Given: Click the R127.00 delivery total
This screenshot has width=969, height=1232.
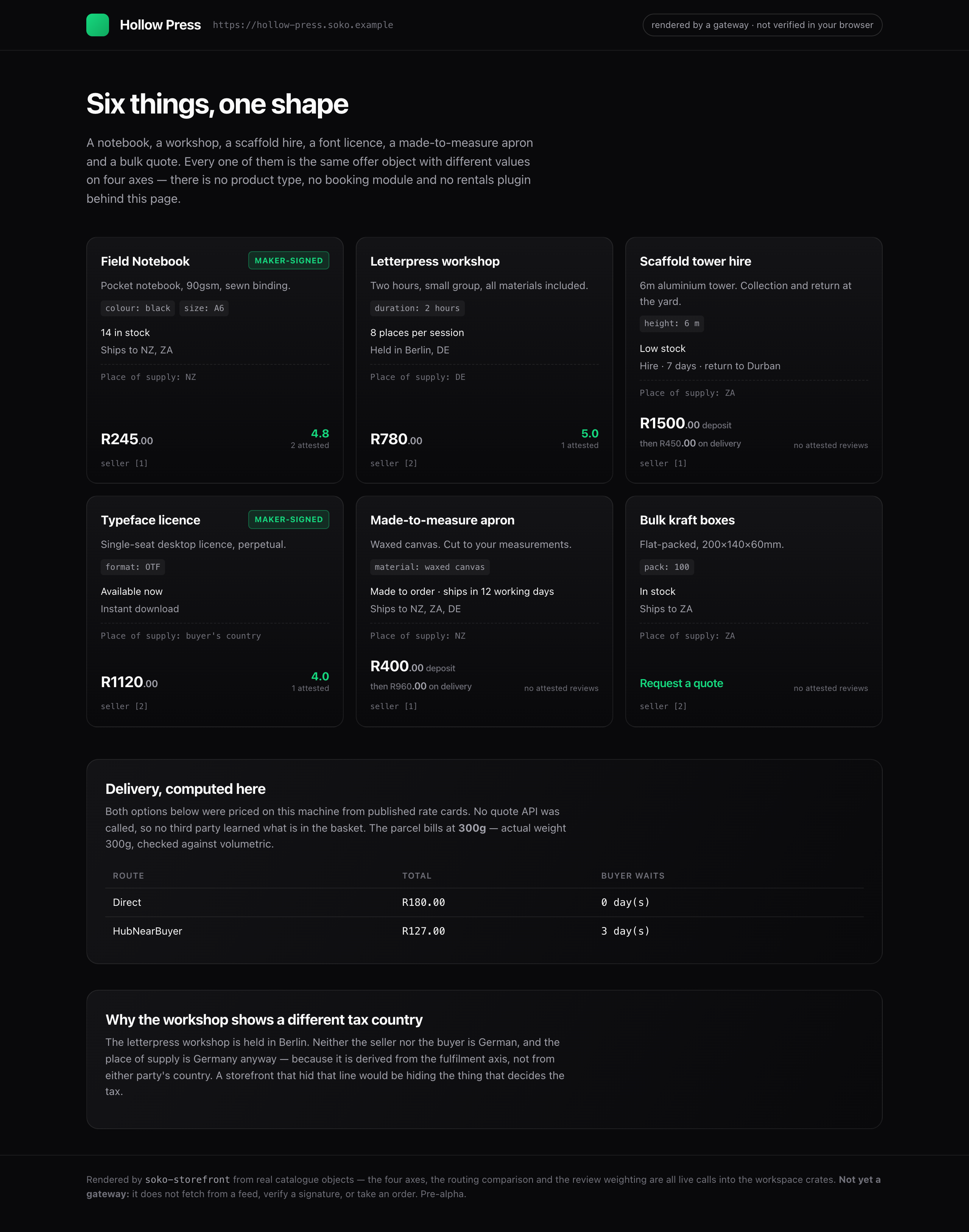Looking at the screenshot, I should click(423, 931).
